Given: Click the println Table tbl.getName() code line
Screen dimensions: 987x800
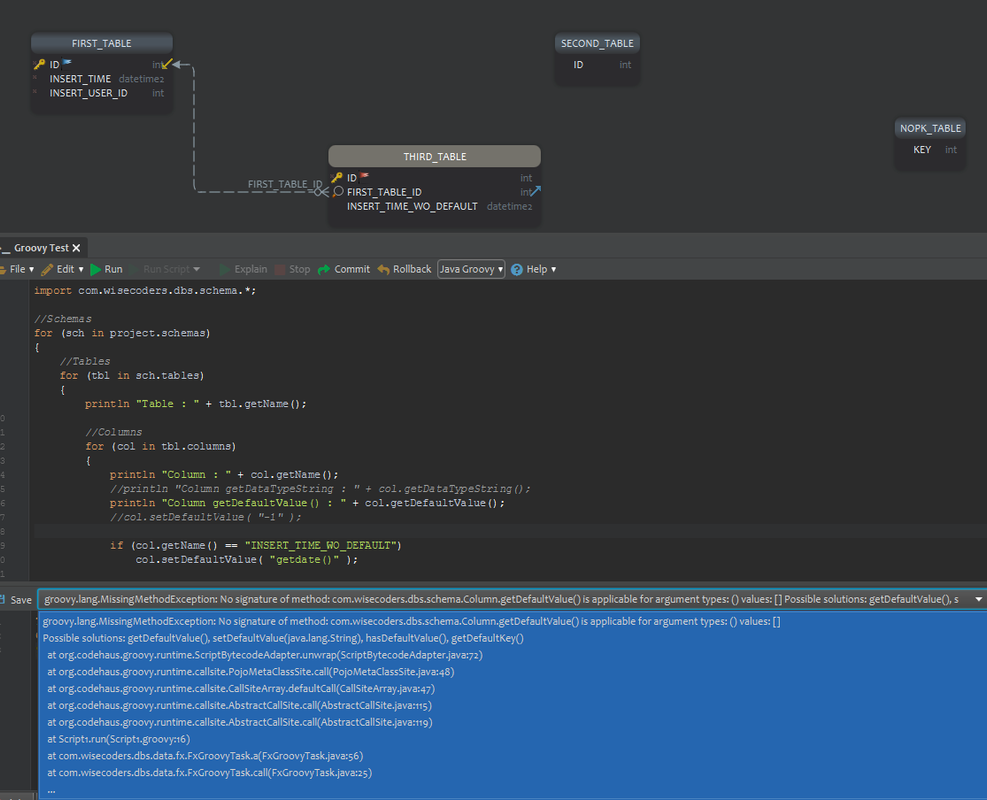Looking at the screenshot, I should coord(195,404).
